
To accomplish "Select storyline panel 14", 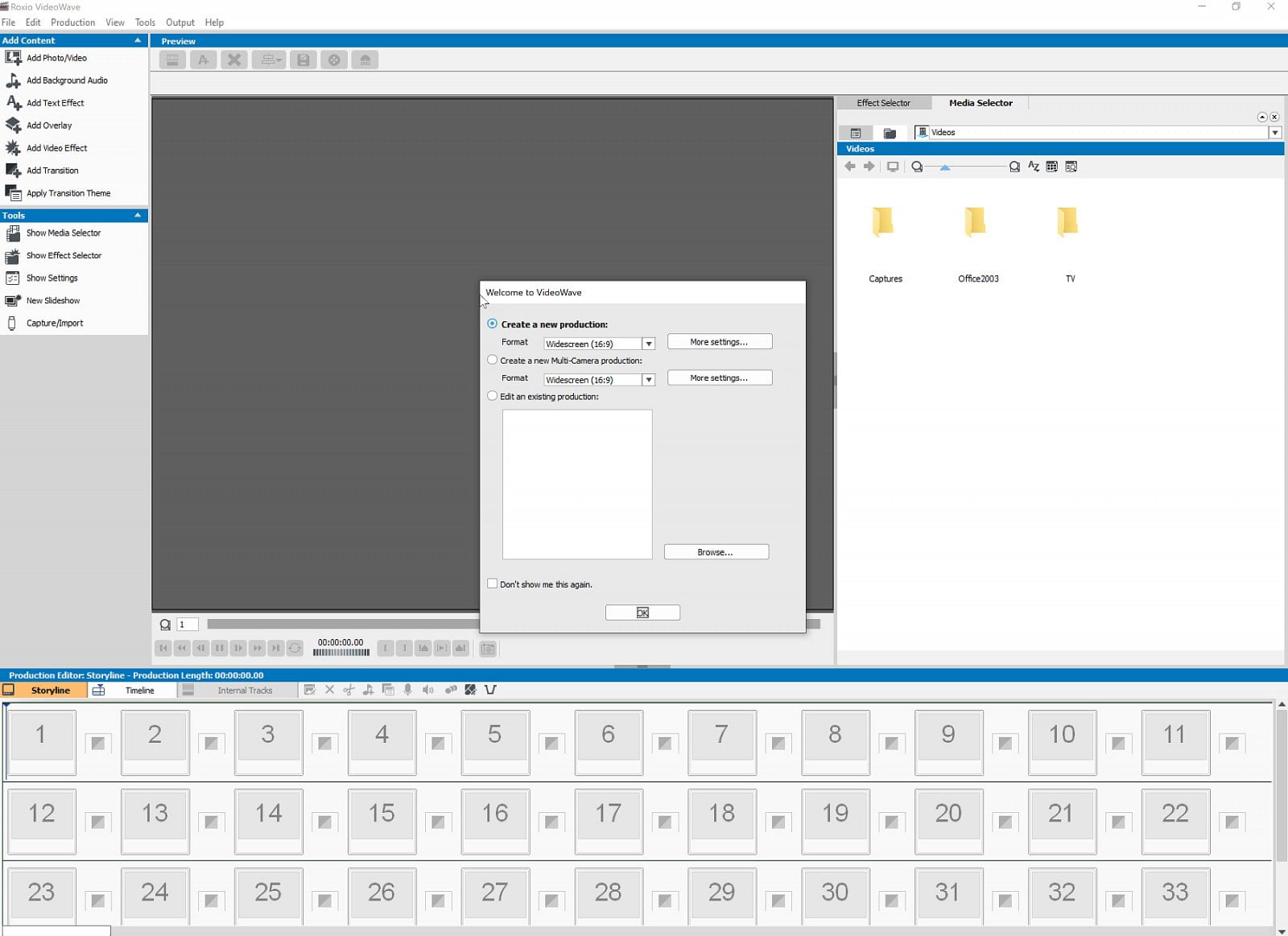I will click(269, 820).
